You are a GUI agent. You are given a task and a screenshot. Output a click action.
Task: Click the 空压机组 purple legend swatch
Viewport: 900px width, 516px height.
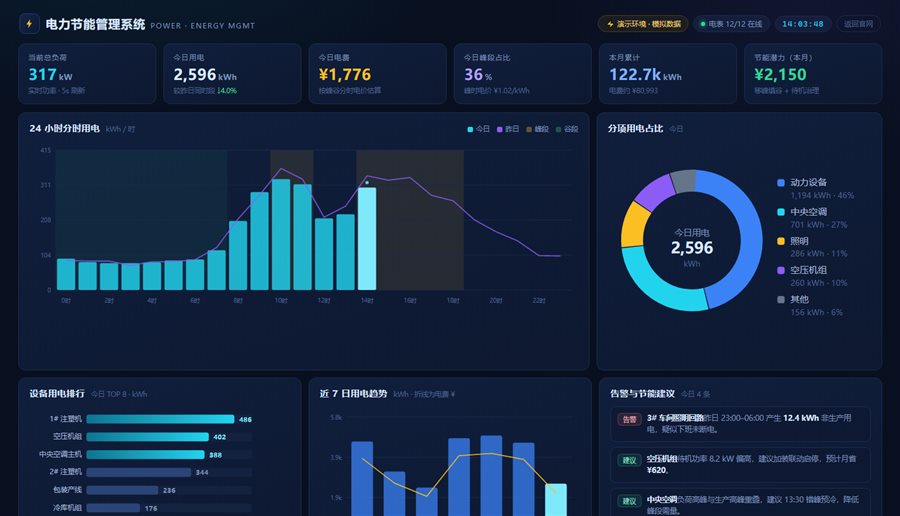(781, 270)
